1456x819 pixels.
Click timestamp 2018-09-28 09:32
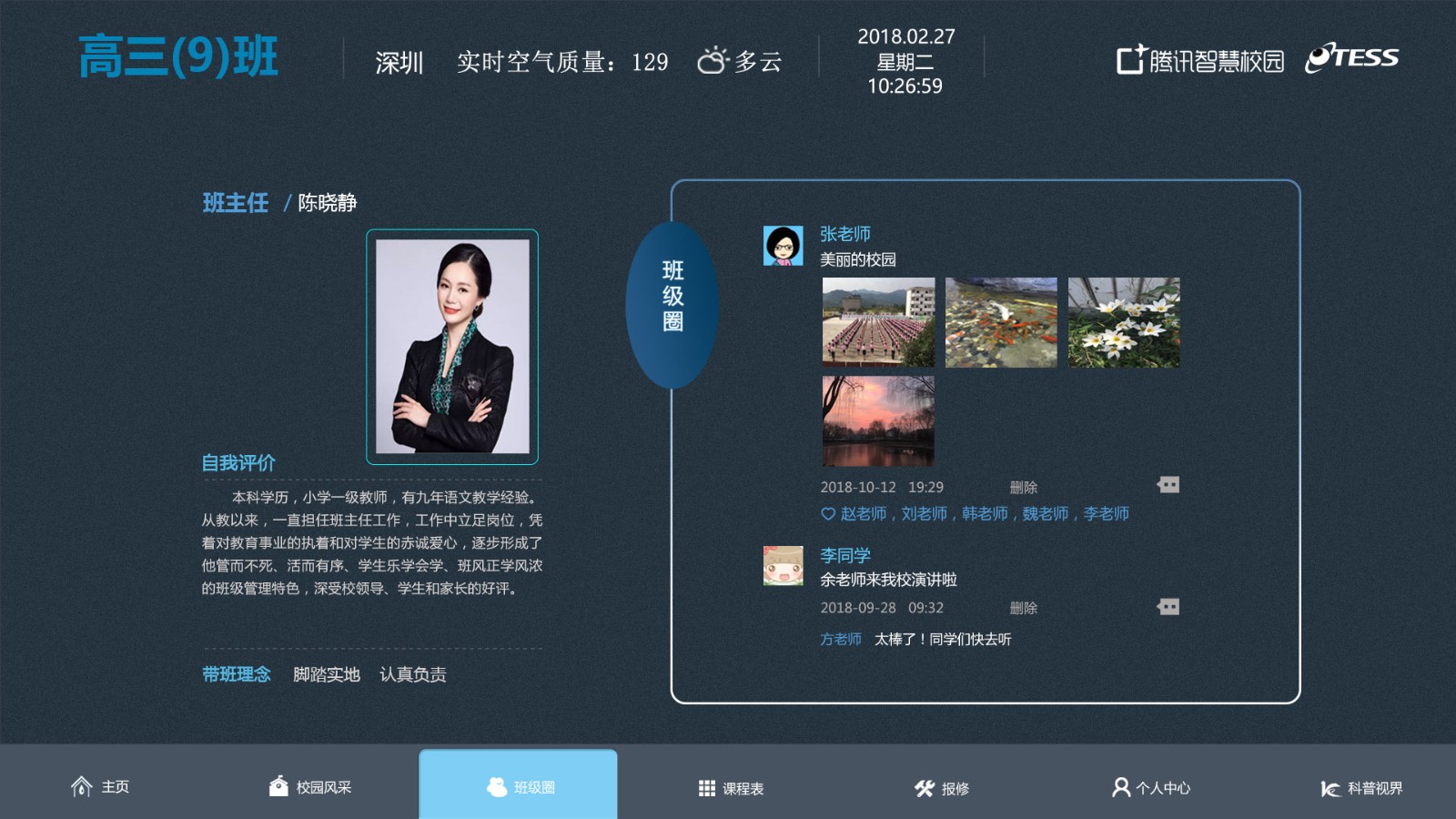(882, 608)
